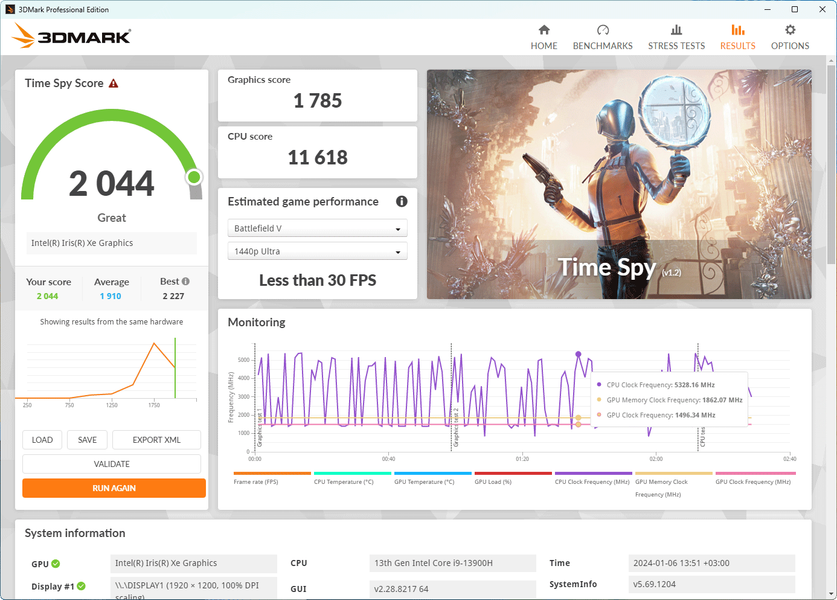Click the Time Spy preview image
The width and height of the screenshot is (837, 600).
point(619,184)
